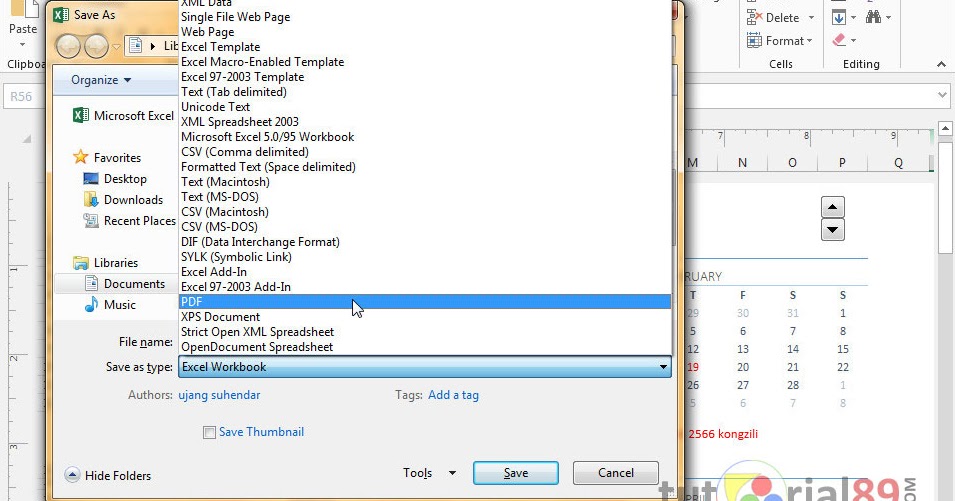
Task: Open the Music library
Action: click(110, 305)
